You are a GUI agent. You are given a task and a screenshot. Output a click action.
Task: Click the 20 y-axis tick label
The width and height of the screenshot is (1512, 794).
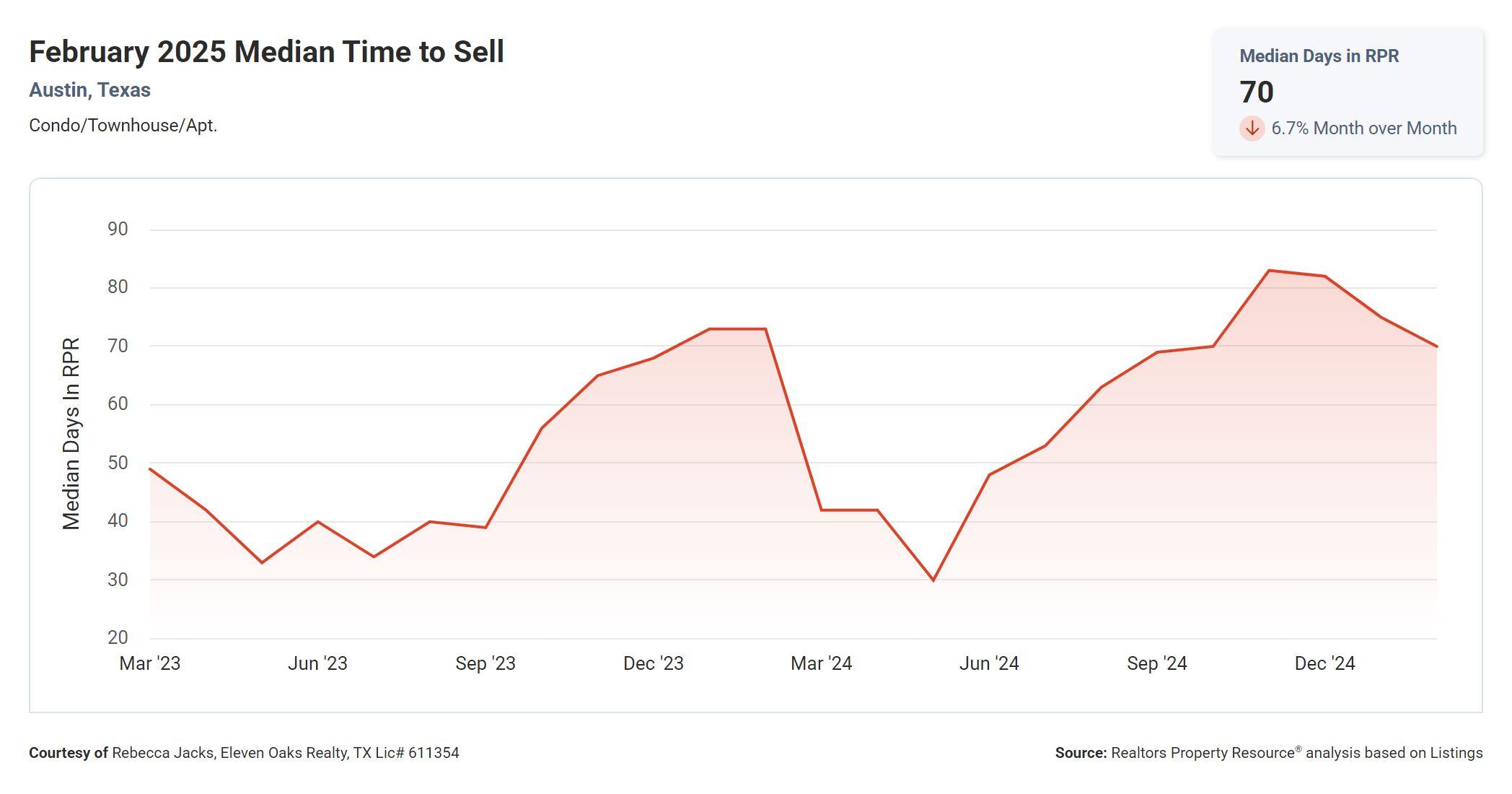(x=118, y=637)
